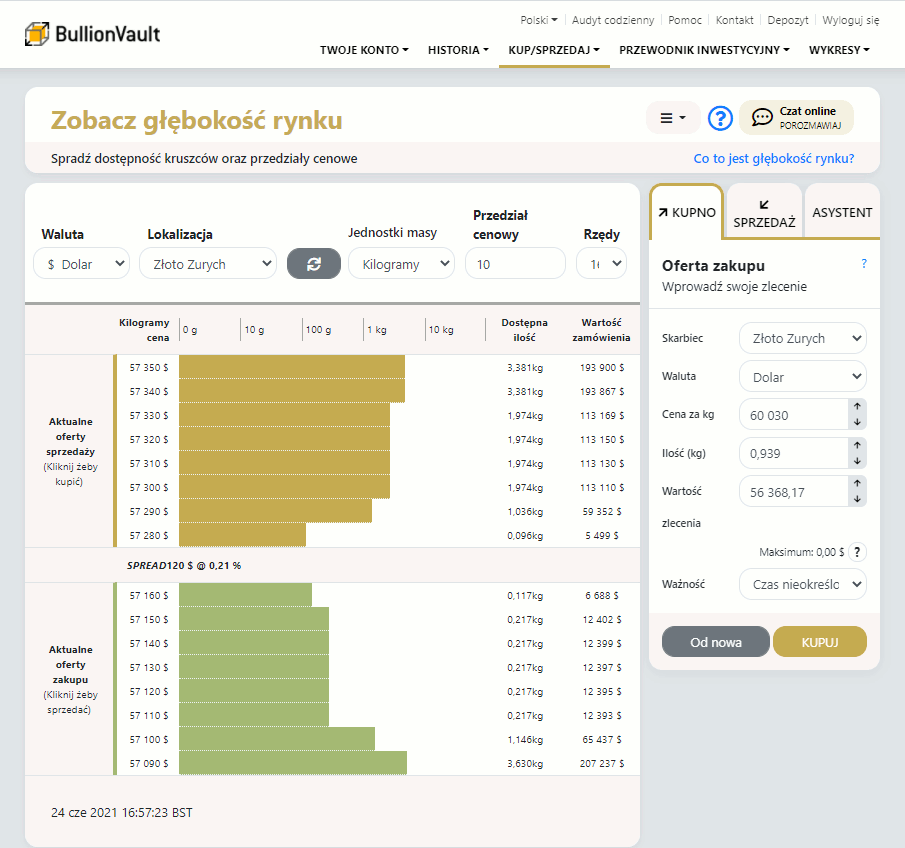This screenshot has width=905, height=848.
Task: Open the hamburger list menu button
Action: 672,118
